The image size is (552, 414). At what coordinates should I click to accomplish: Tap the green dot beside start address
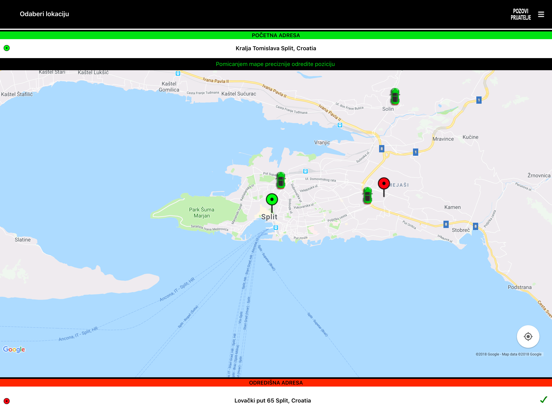(7, 48)
